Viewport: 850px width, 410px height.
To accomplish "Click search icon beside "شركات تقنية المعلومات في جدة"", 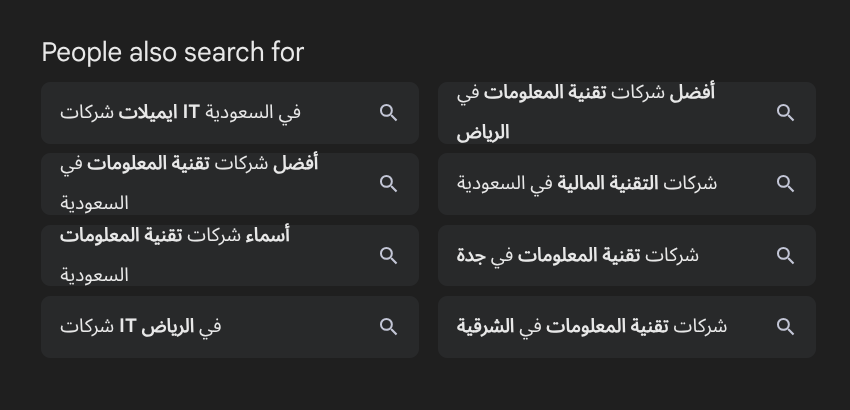I will pos(786,256).
